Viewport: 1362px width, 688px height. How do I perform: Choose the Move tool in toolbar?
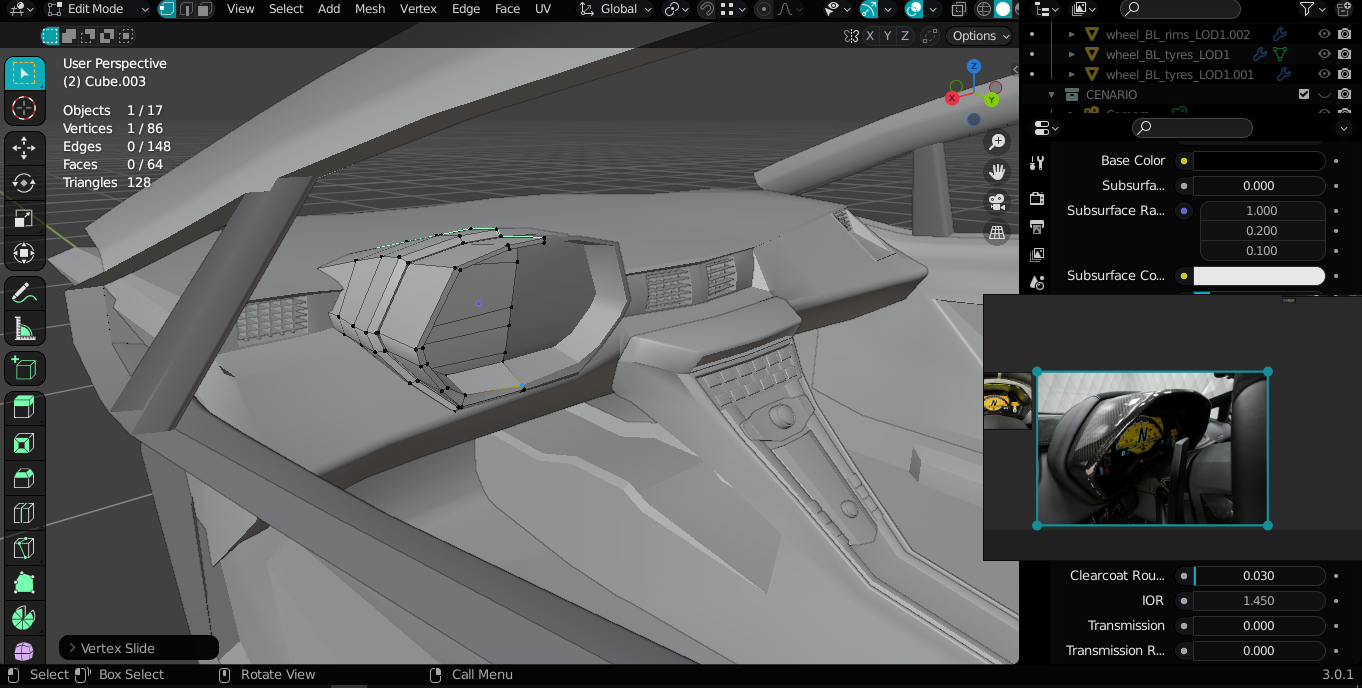25,148
